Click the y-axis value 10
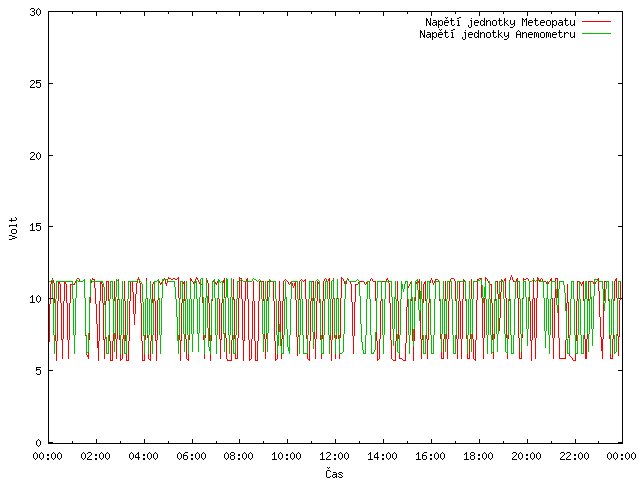 tap(36, 299)
